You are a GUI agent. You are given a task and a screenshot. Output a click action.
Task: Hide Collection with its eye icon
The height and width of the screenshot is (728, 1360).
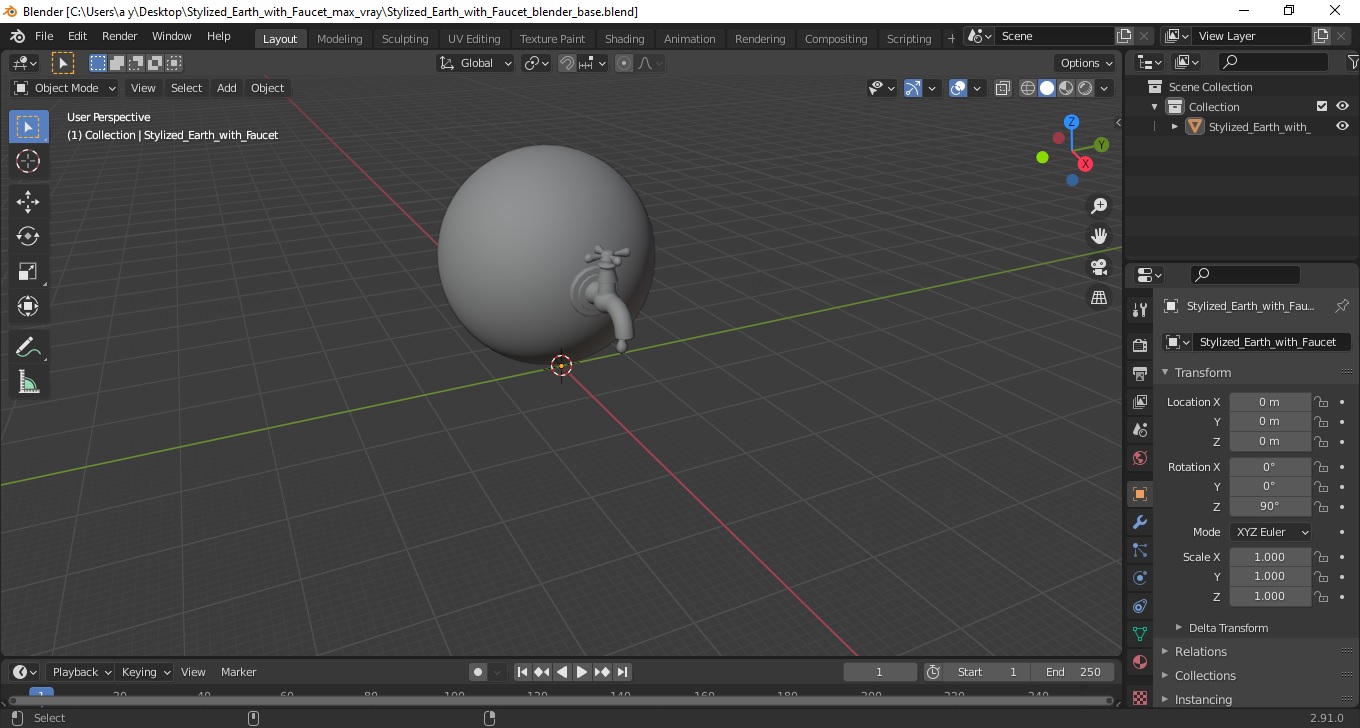(1342, 106)
